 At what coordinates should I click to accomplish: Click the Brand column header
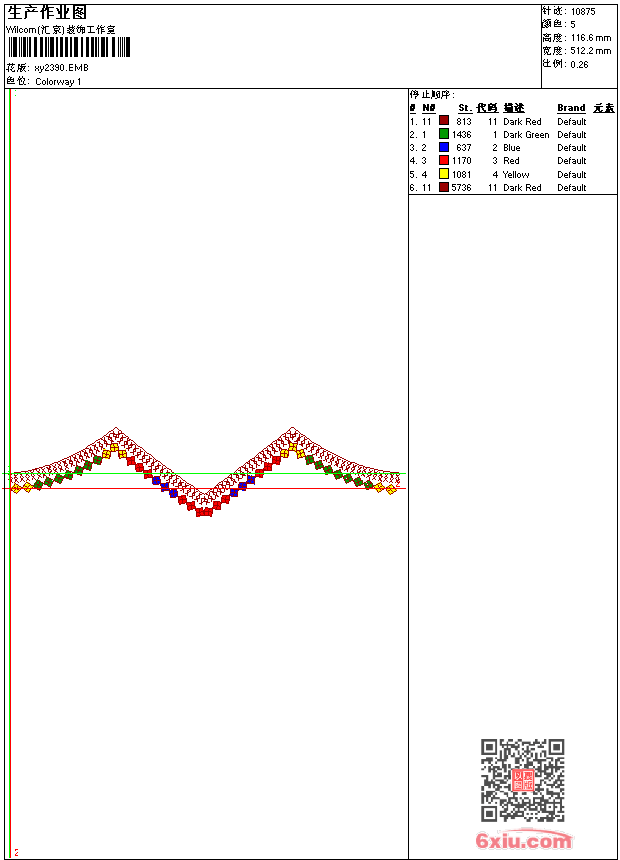pyautogui.click(x=571, y=108)
